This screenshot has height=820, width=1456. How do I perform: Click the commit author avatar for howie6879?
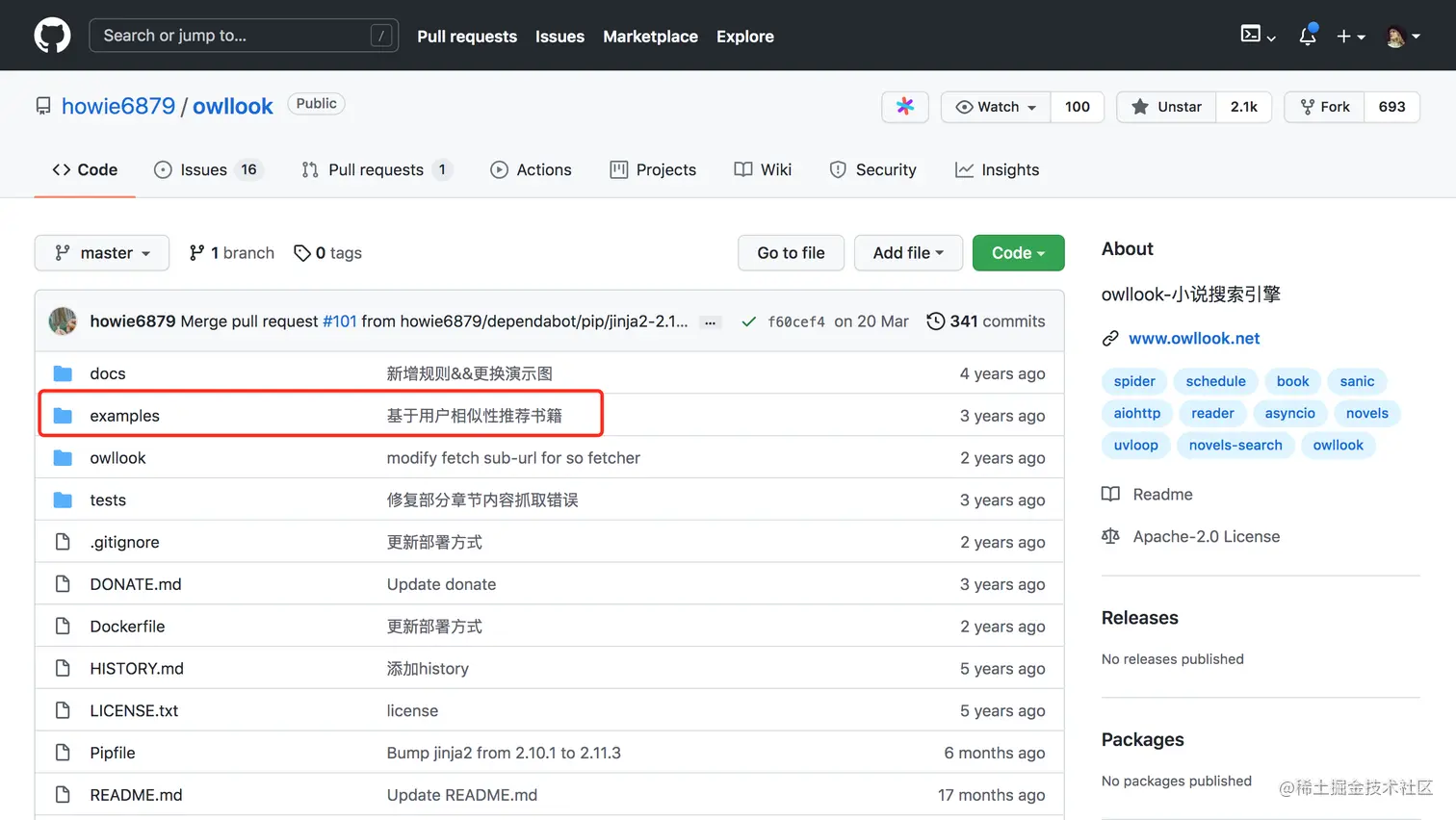(63, 321)
